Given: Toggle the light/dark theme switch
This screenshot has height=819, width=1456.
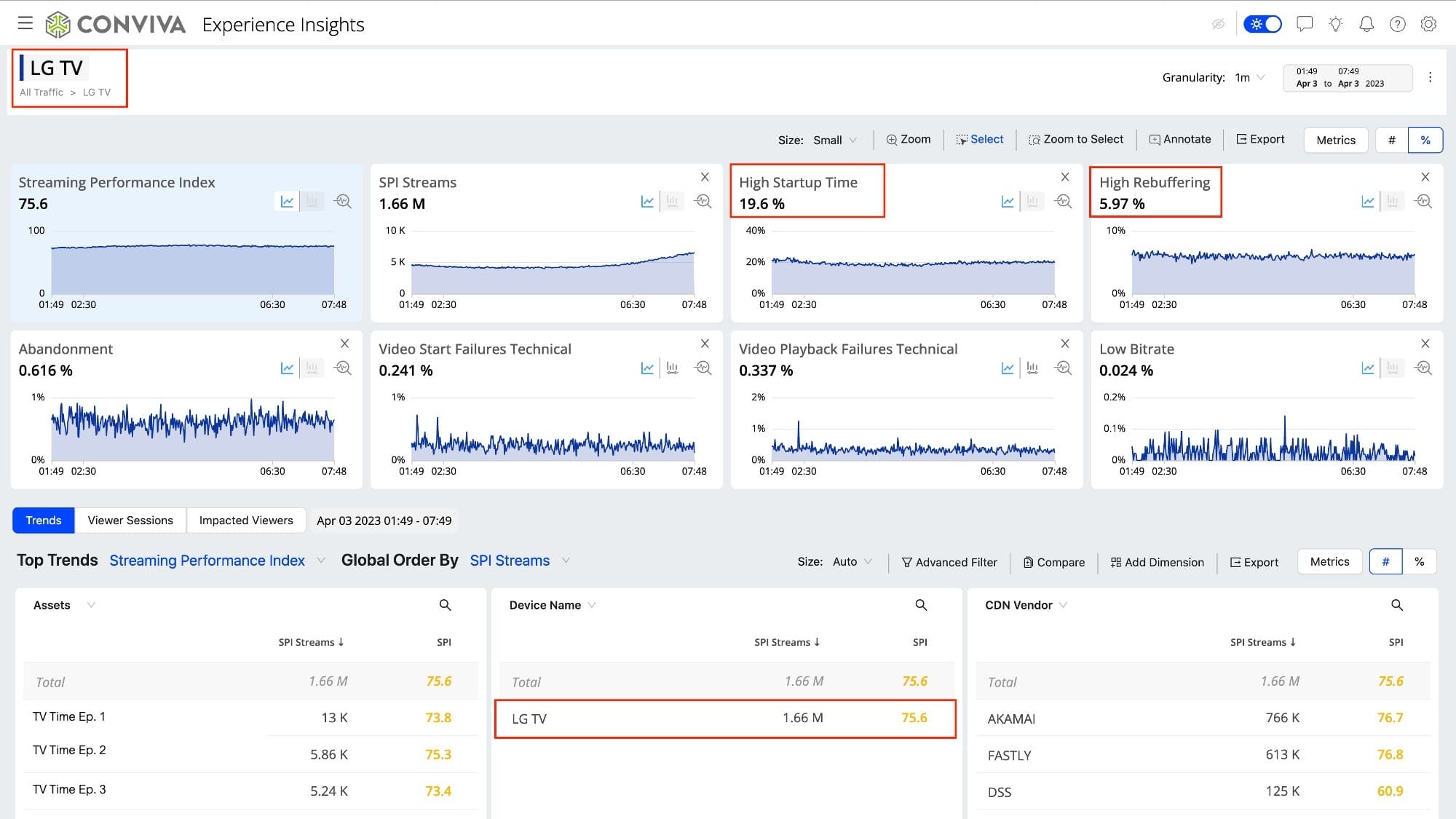Looking at the screenshot, I should coord(1262,24).
